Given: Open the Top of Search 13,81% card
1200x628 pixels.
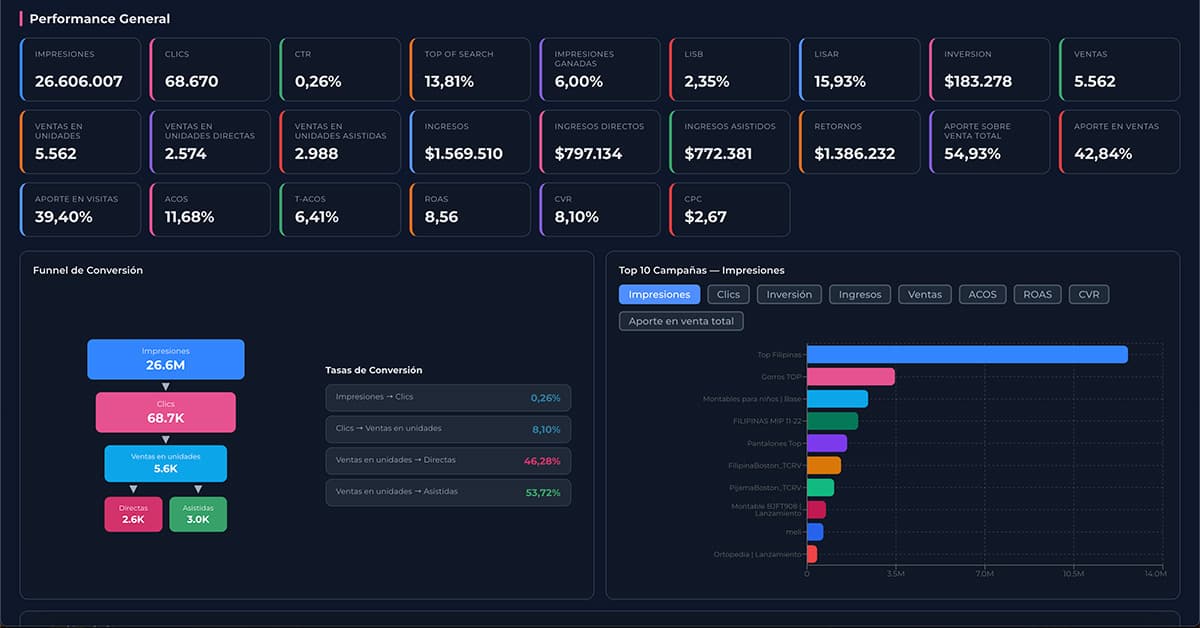Looking at the screenshot, I should [470, 70].
